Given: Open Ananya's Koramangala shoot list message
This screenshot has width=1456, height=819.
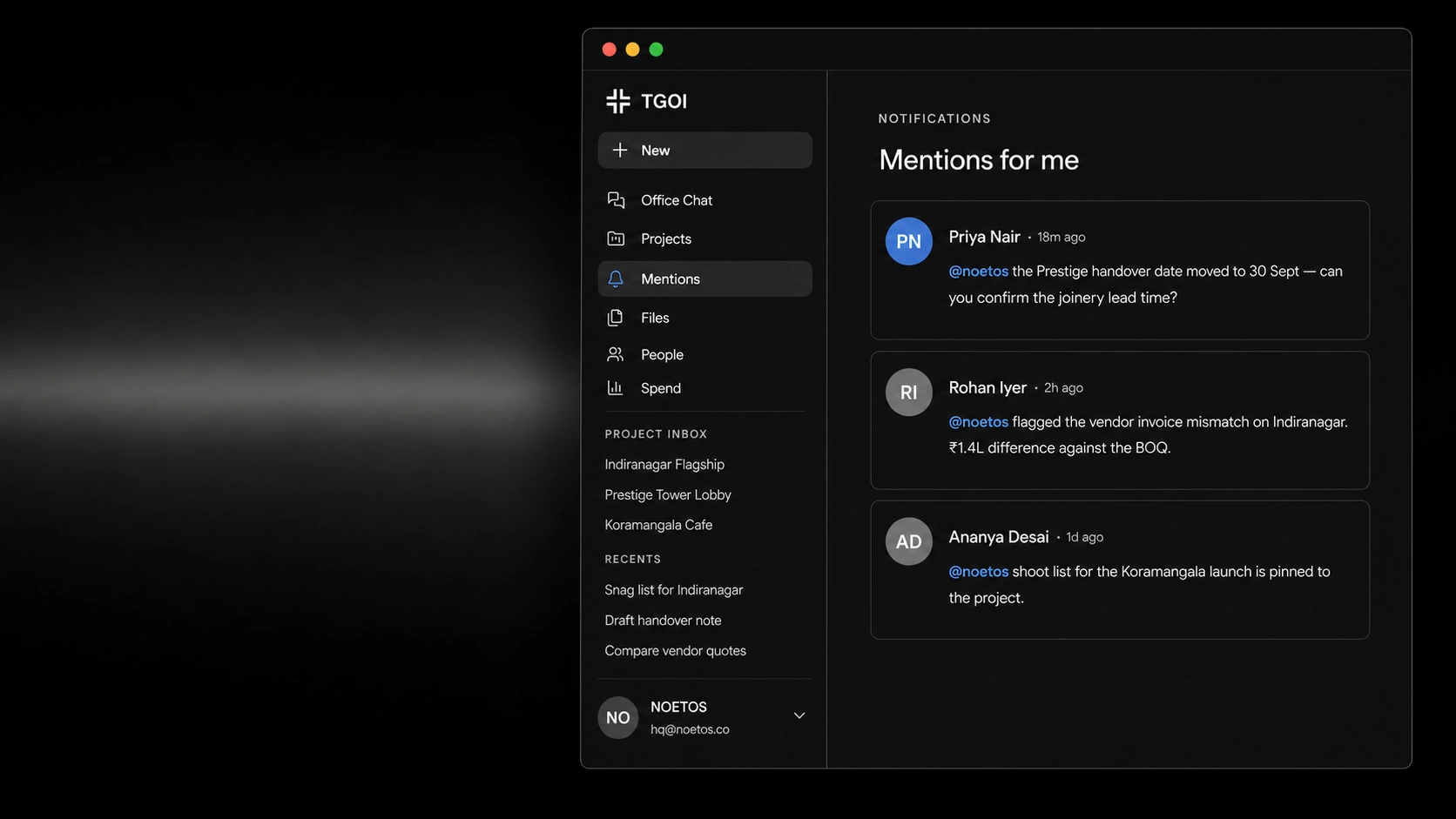Looking at the screenshot, I should point(1120,570).
